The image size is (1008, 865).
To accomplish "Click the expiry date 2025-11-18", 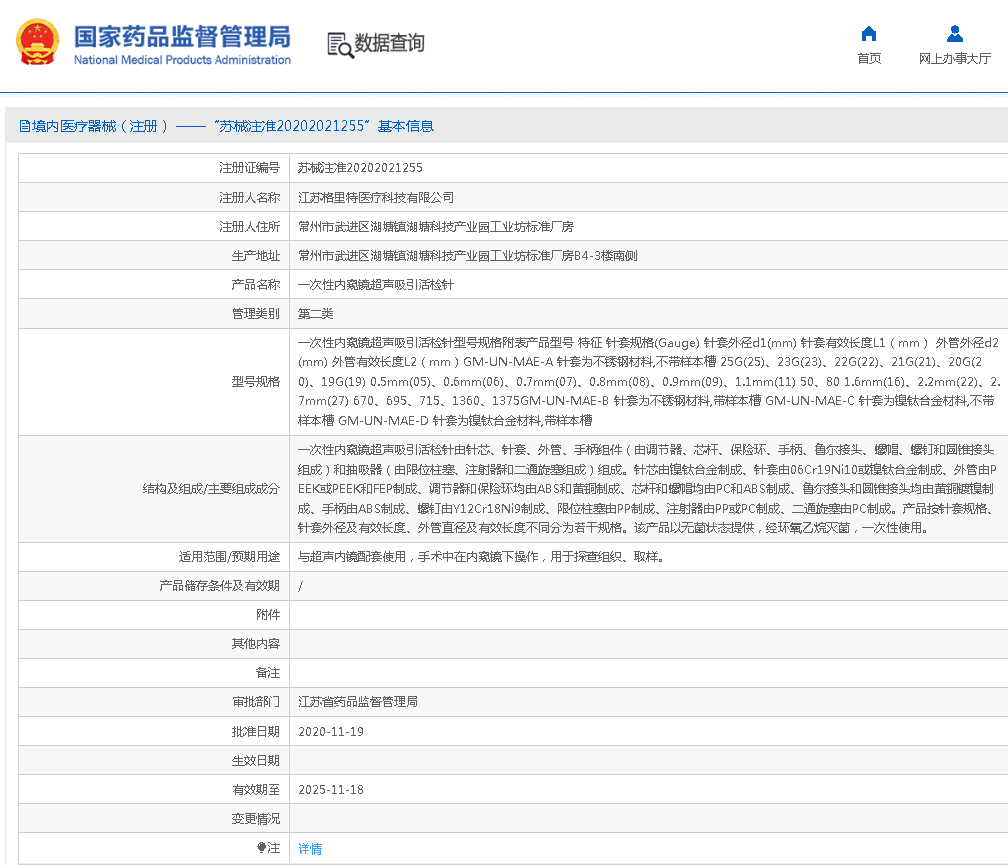I will (331, 790).
